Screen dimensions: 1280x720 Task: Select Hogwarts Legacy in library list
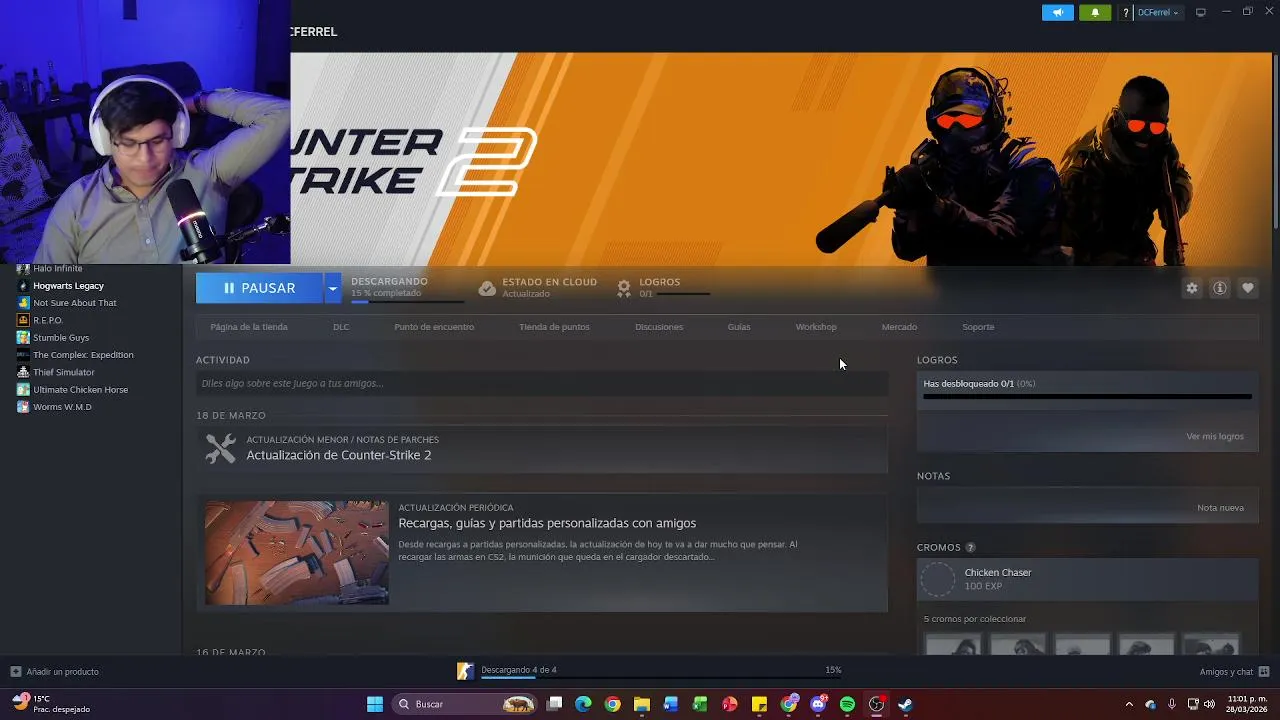pos(68,286)
